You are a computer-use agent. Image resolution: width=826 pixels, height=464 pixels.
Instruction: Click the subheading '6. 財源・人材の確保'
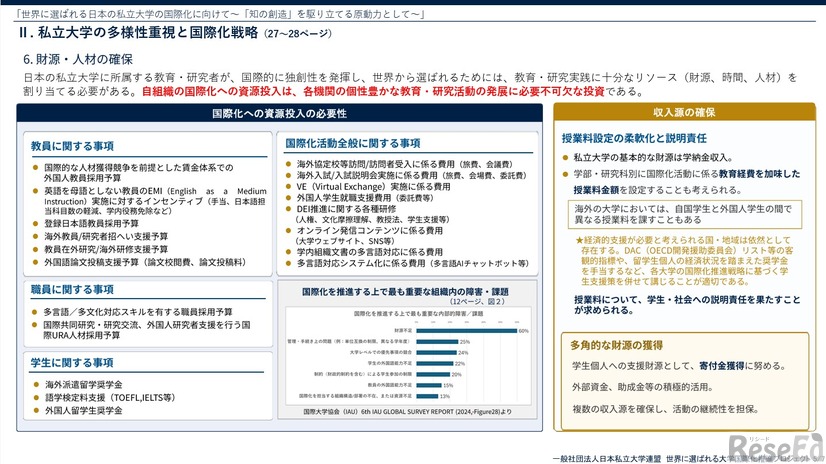(x=78, y=59)
